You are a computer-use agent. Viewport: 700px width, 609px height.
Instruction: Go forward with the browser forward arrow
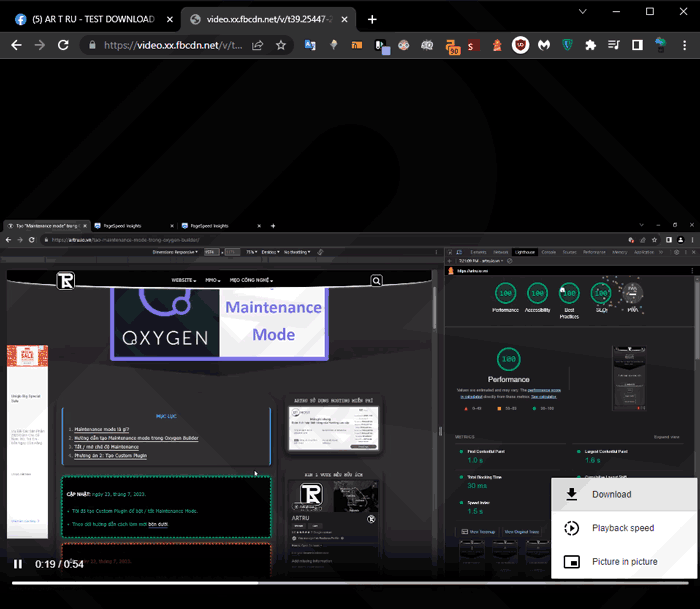[x=40, y=45]
